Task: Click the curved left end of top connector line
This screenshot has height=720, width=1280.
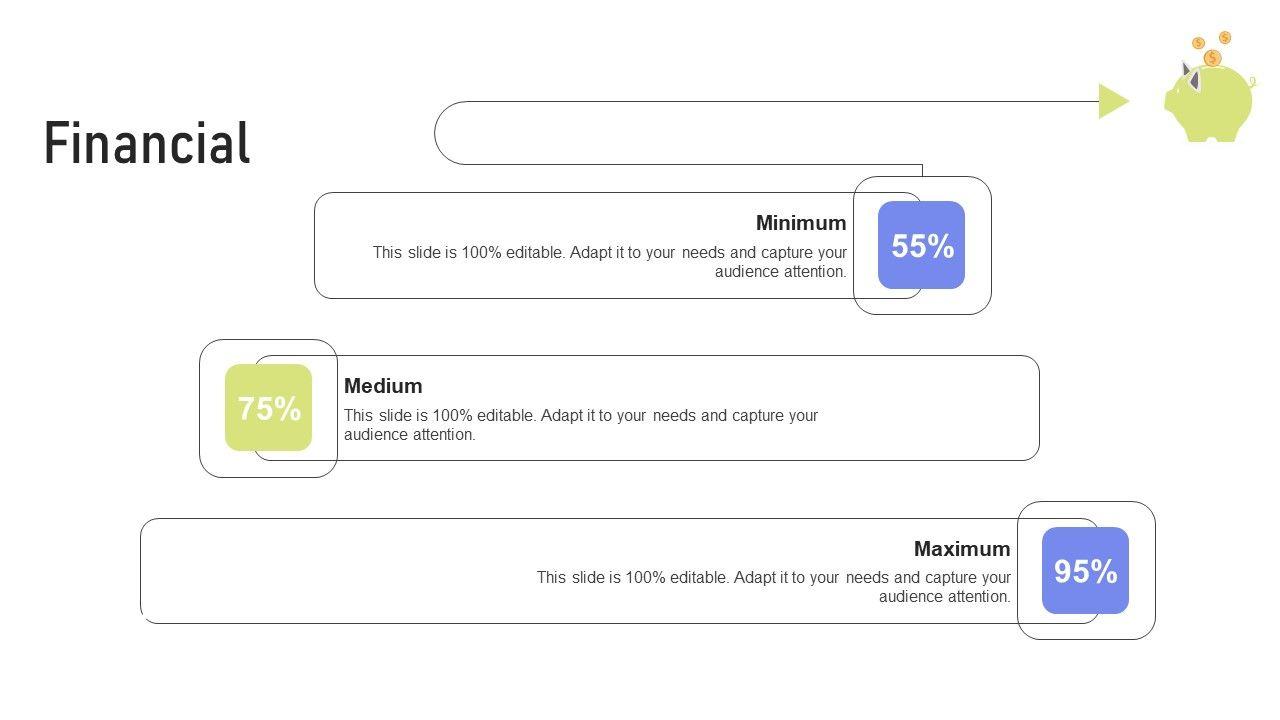Action: click(436, 133)
